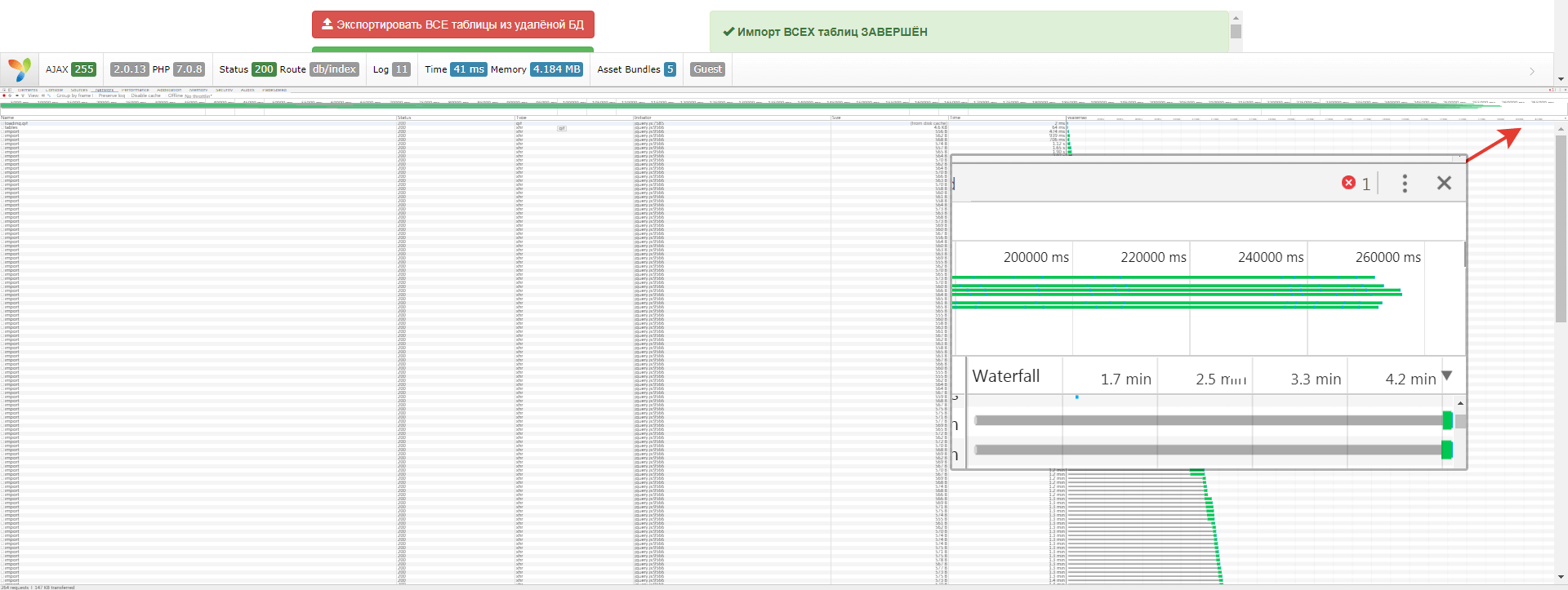Click the alert box scrollbar thumb
Viewport: 1568px width, 590px height.
pyautogui.click(x=1236, y=31)
